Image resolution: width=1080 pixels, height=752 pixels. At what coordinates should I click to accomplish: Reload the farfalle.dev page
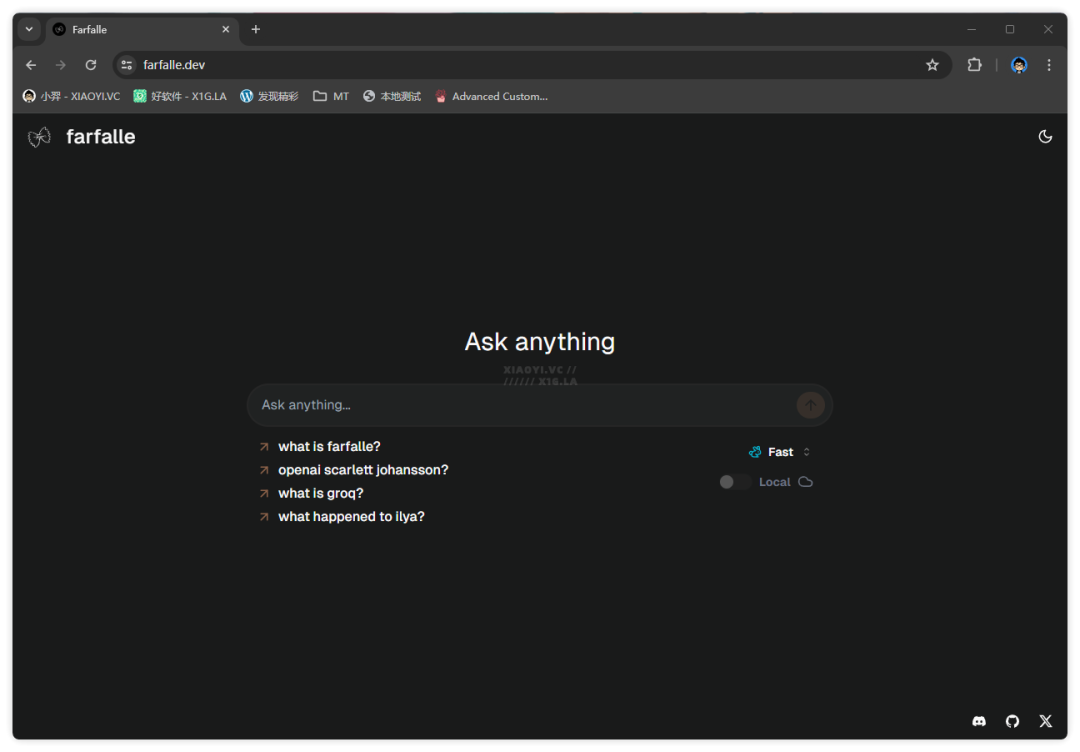click(91, 65)
